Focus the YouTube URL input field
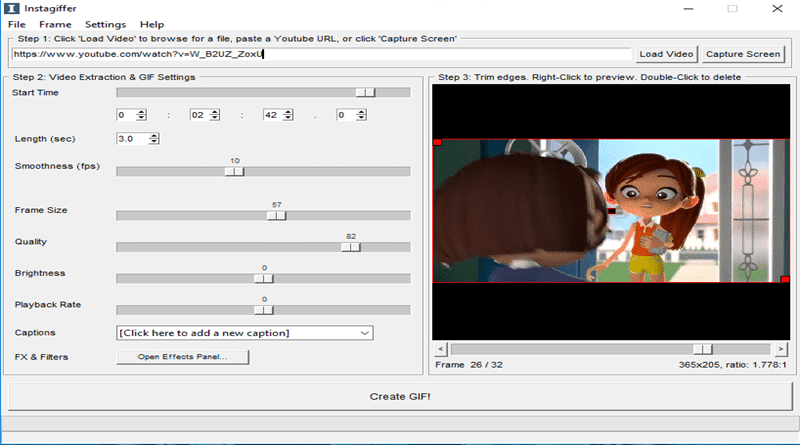This screenshot has height=445, width=800. click(x=321, y=54)
